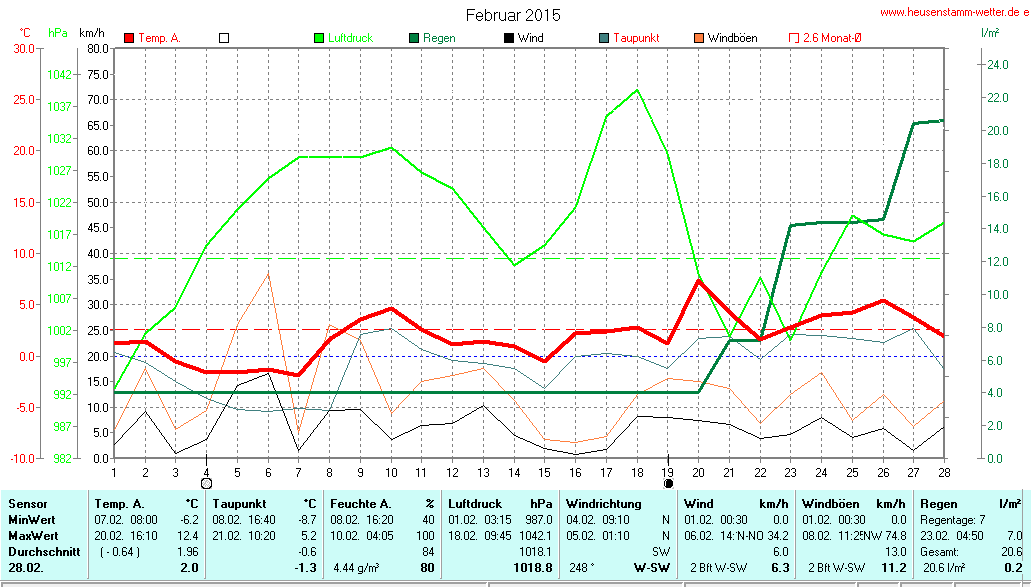Click the MaxWert row label
The height and width of the screenshot is (587, 1034).
34,535
